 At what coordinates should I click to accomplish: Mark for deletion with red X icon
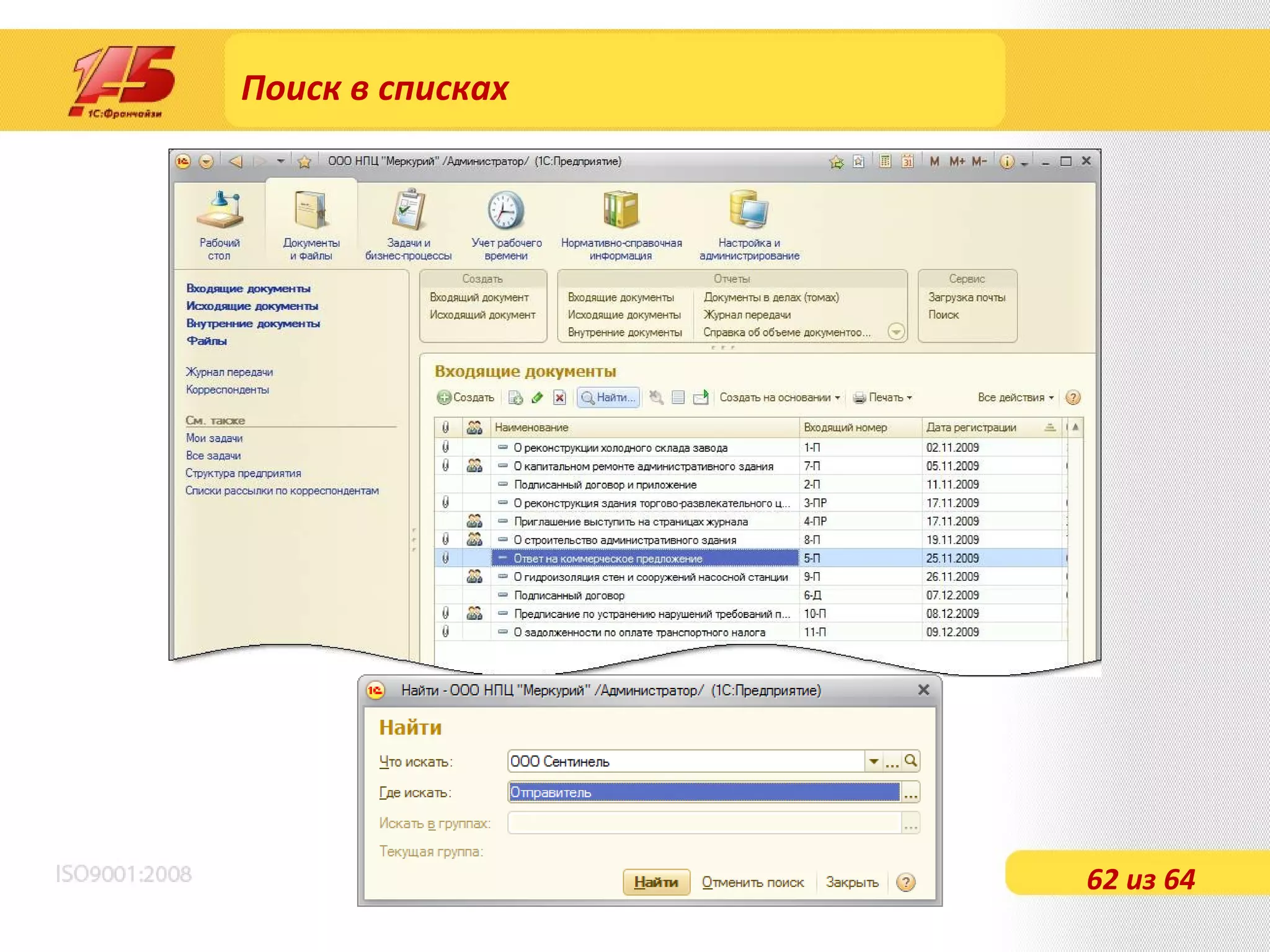(559, 397)
